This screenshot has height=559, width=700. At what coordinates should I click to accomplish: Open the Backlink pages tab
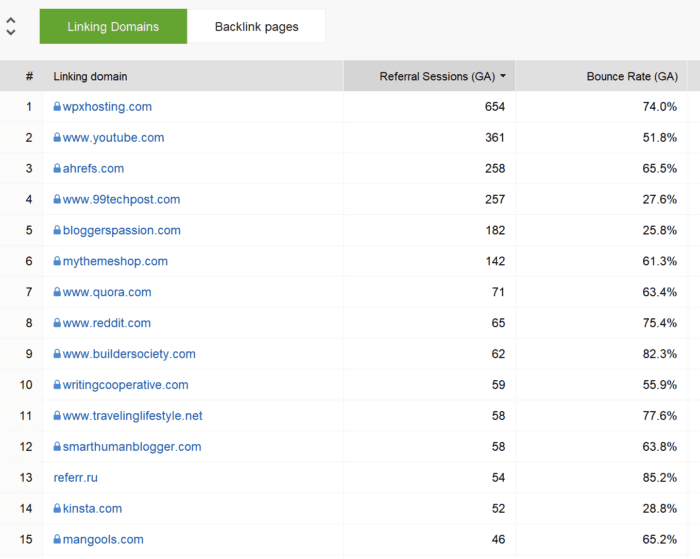[x=256, y=26]
